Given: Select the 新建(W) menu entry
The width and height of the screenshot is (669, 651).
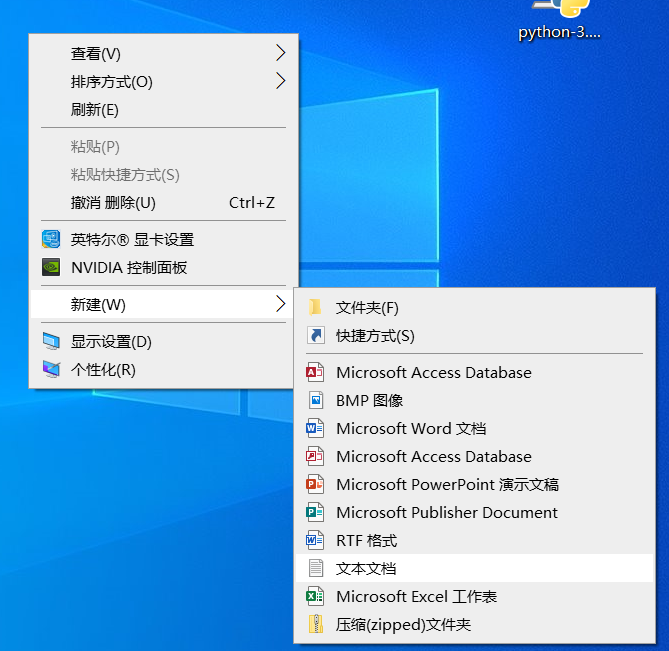Looking at the screenshot, I should (162, 304).
